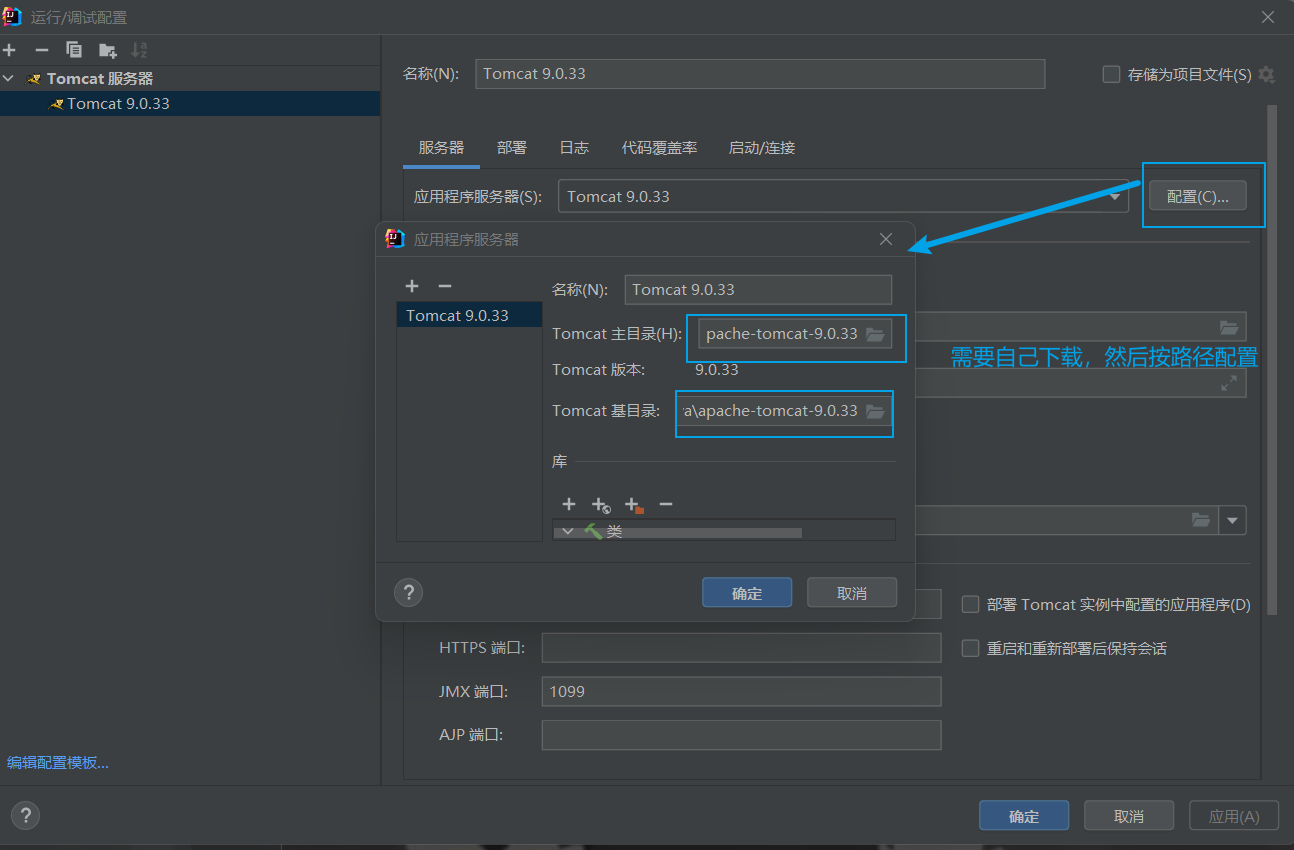Add application server in 应用程序服务器 dialog

point(411,286)
